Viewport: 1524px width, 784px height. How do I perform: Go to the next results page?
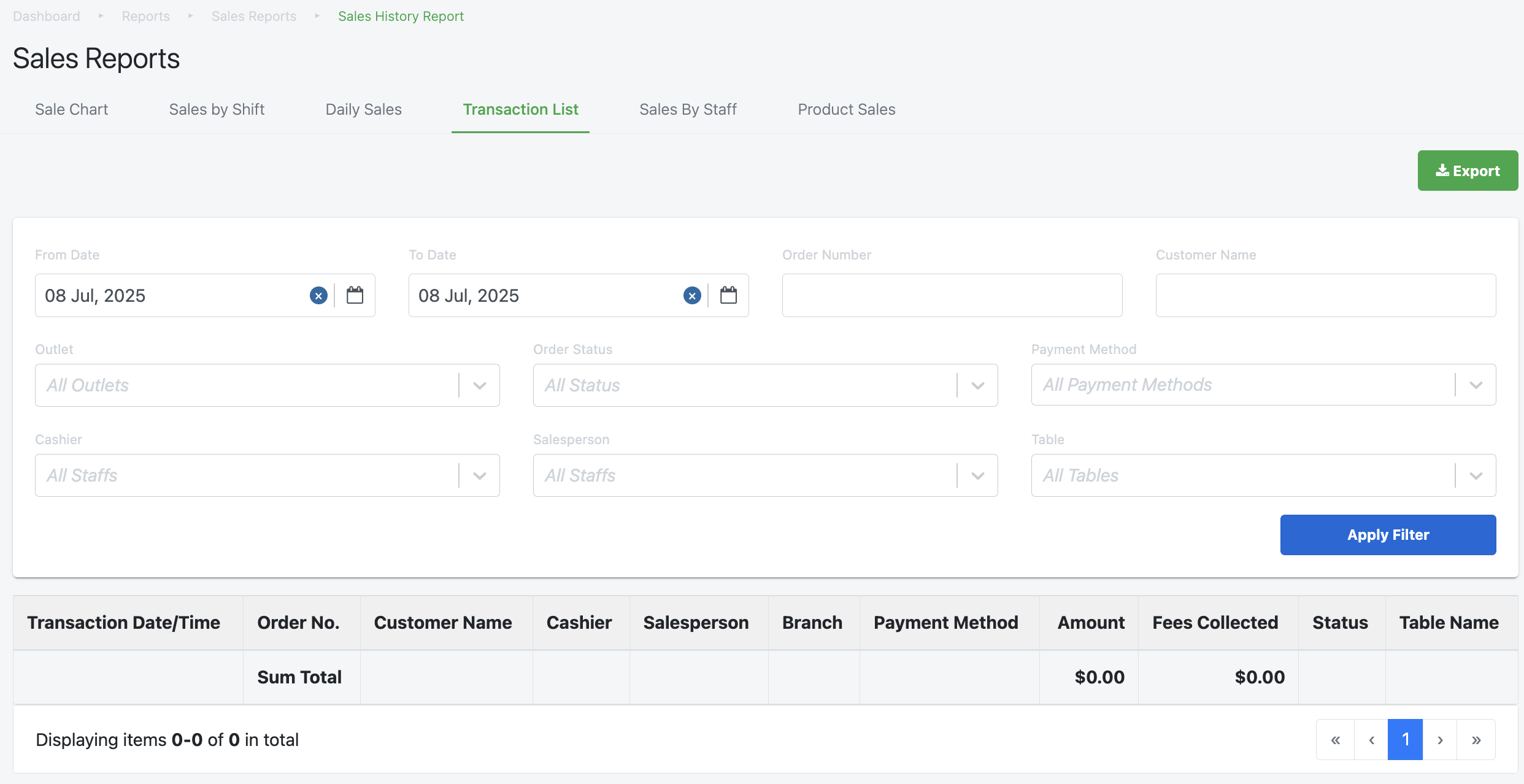tap(1440, 740)
